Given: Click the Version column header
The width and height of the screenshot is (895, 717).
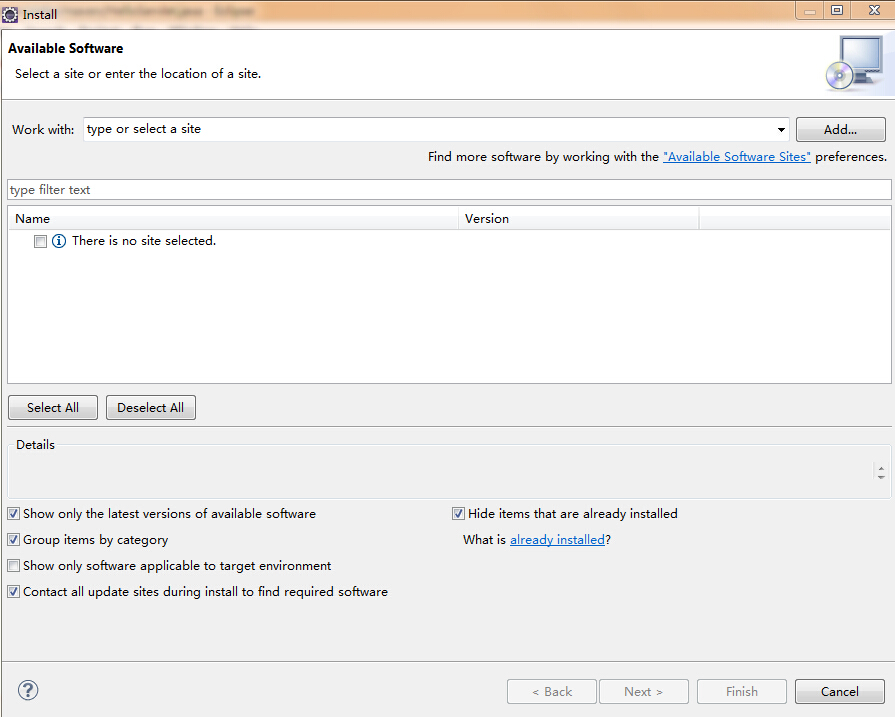Looking at the screenshot, I should coord(579,219).
